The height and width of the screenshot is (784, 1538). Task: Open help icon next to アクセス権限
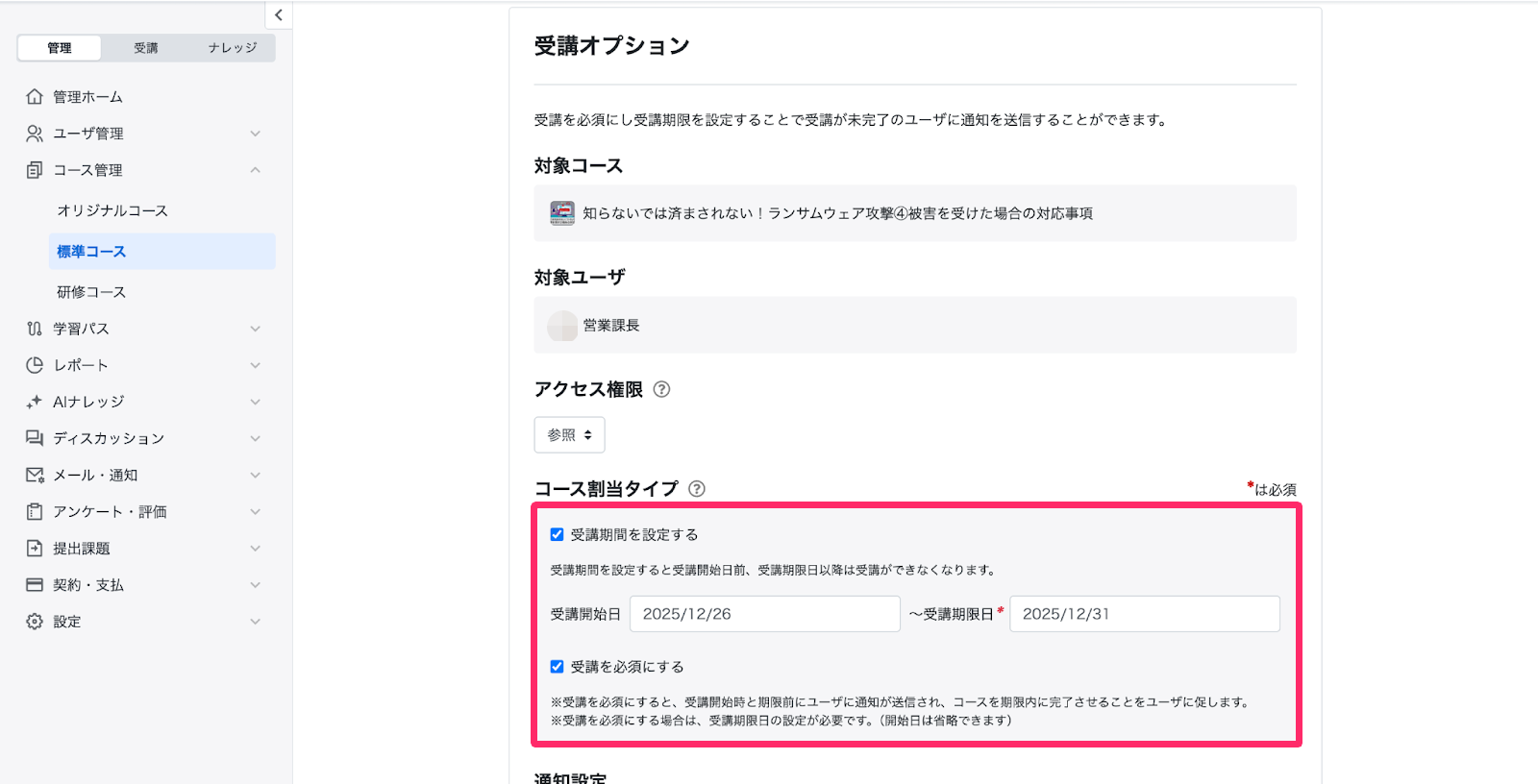661,389
